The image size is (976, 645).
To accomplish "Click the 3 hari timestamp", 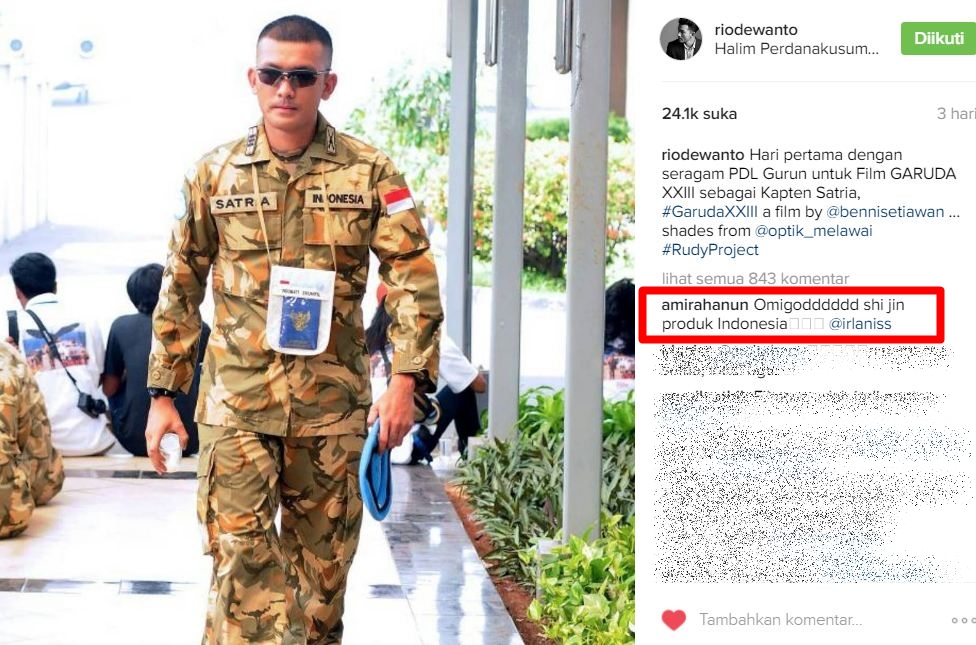I will tap(956, 114).
